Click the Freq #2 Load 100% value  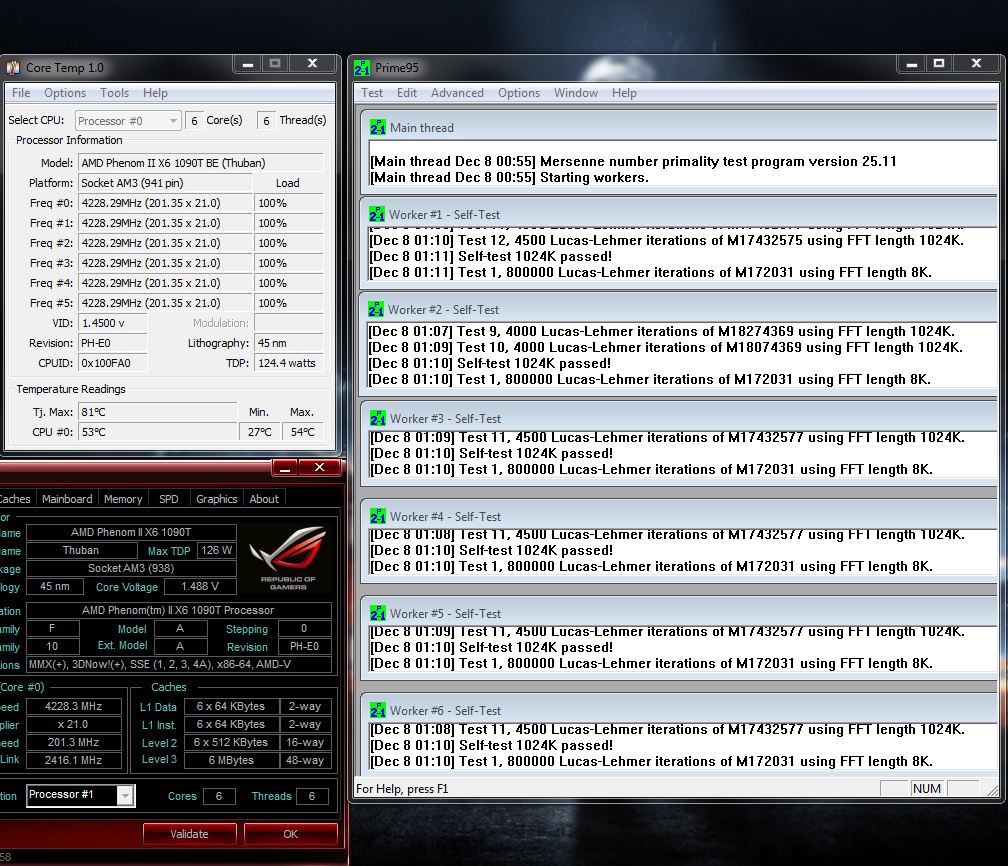click(289, 243)
